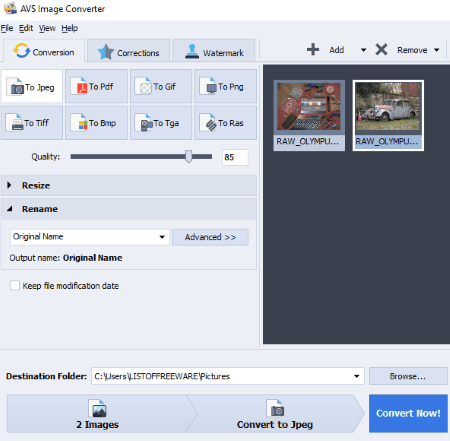Open the Add button dropdown arrow

(x=363, y=50)
